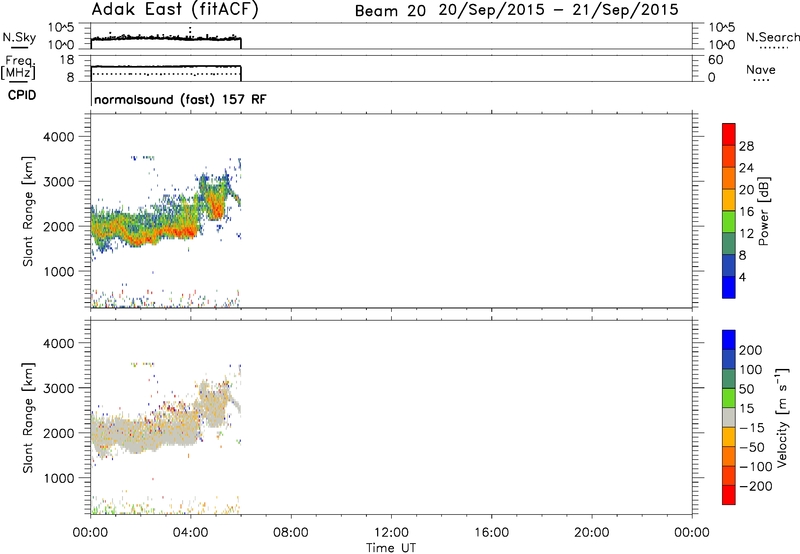
Task: Click the date range 20/Sep/2015 - 21/Sep/2015
Action: (559, 10)
